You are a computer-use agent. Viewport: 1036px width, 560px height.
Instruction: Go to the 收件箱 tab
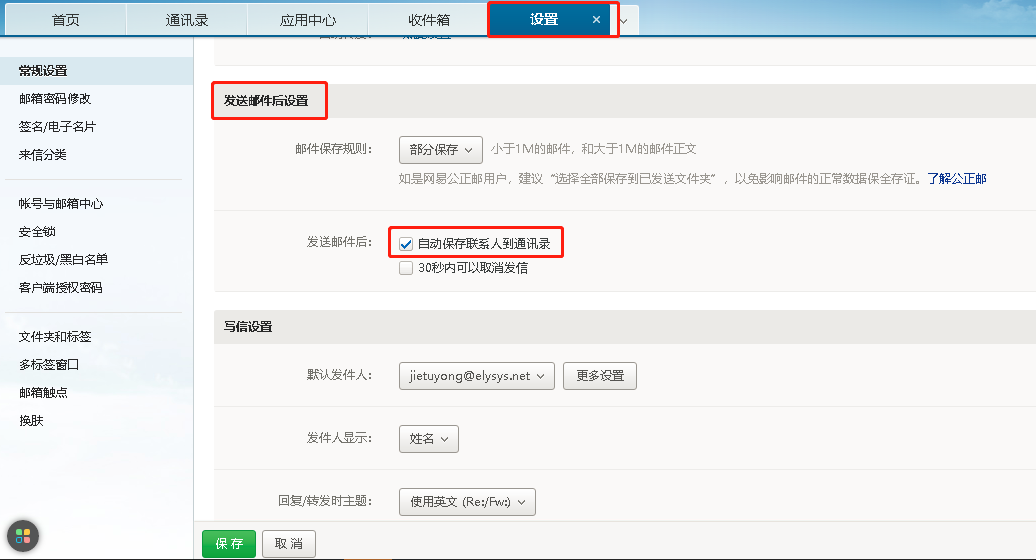[428, 20]
